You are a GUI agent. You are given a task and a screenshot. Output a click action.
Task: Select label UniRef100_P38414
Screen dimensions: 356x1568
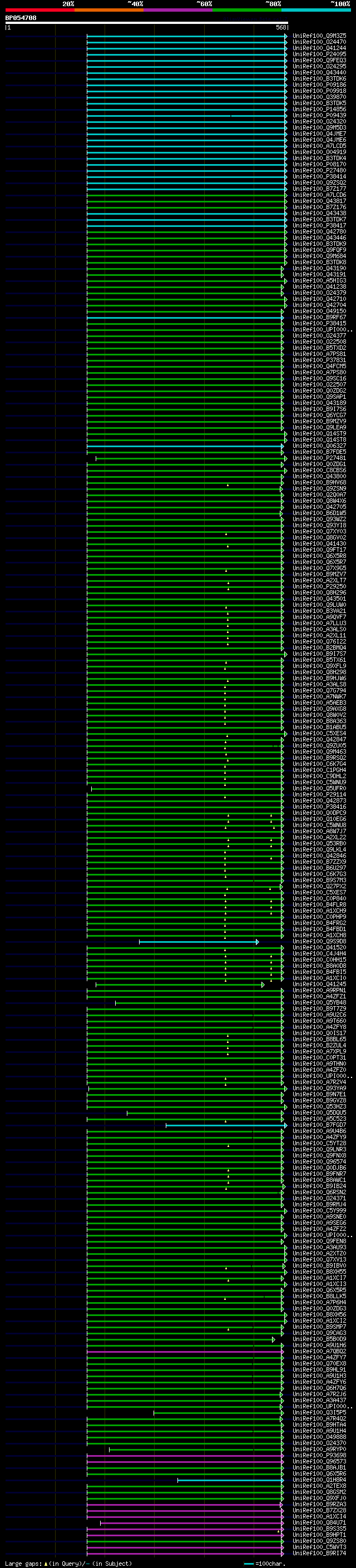tap(319, 176)
